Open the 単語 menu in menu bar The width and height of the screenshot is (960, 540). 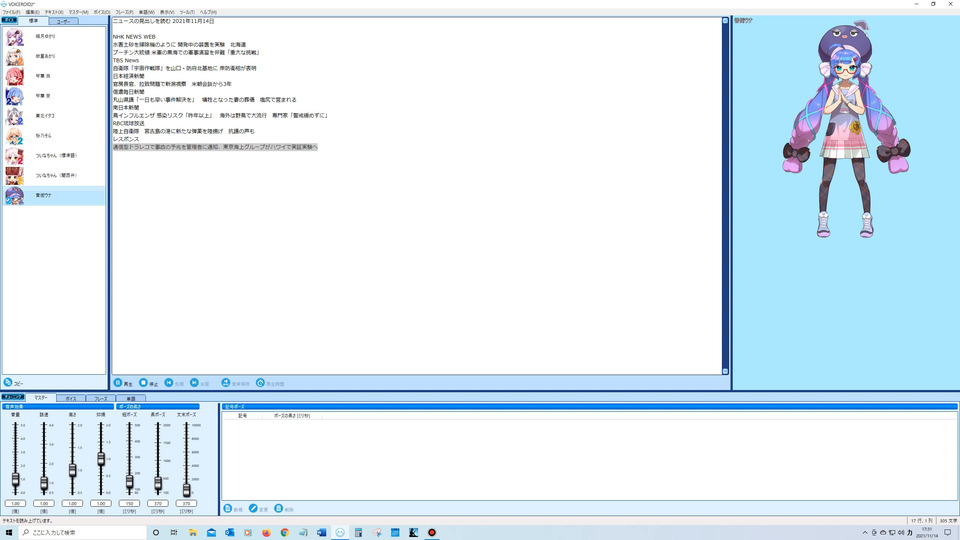(x=146, y=12)
